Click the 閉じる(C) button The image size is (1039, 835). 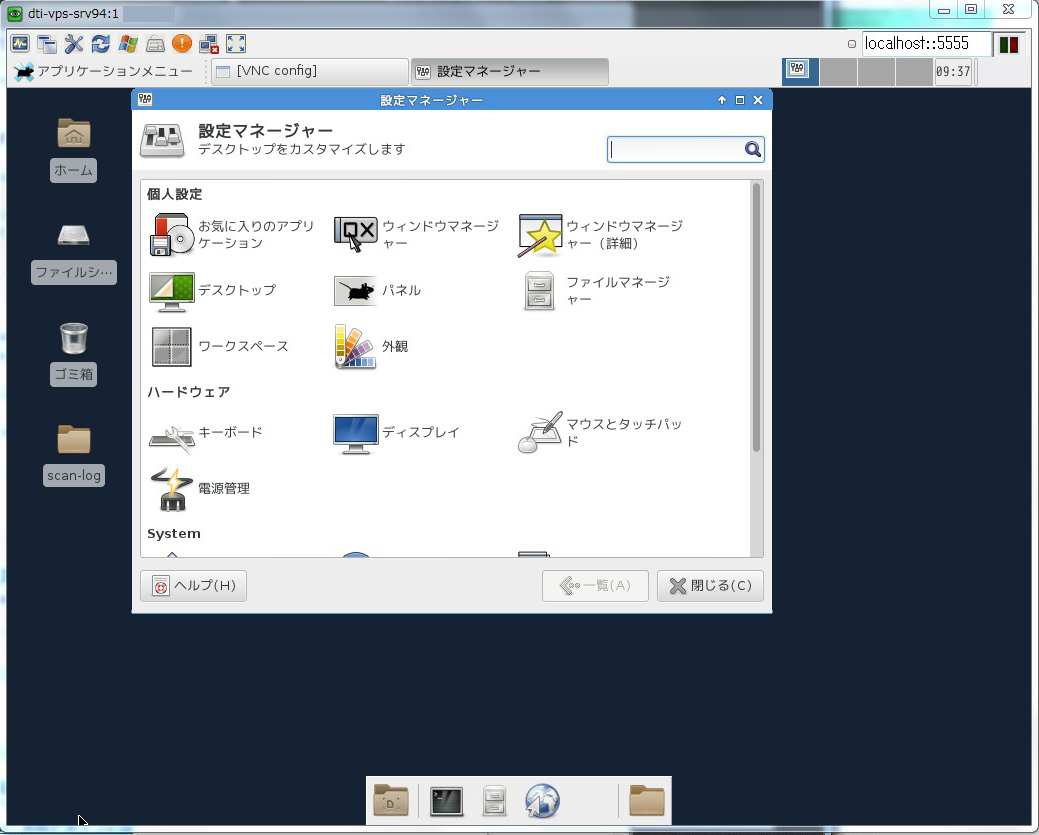click(710, 586)
